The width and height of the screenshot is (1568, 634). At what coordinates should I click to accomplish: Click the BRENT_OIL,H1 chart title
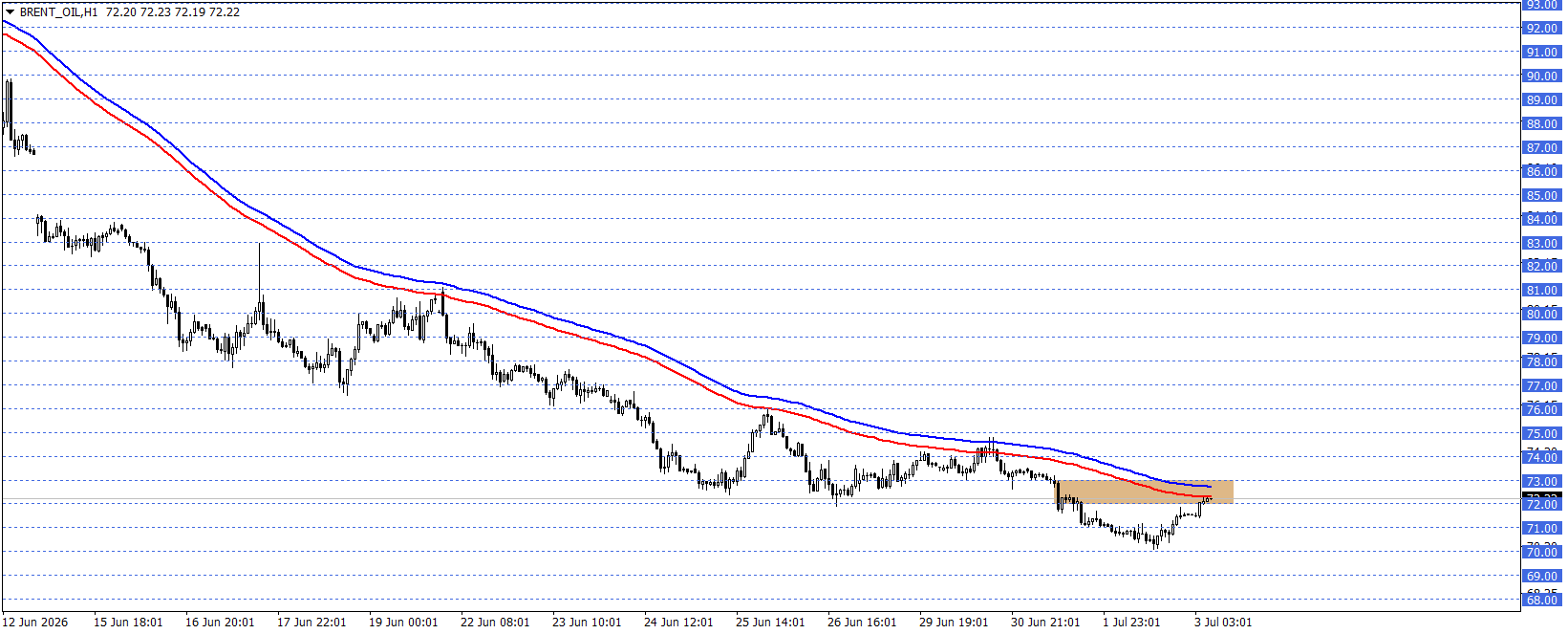pos(58,12)
